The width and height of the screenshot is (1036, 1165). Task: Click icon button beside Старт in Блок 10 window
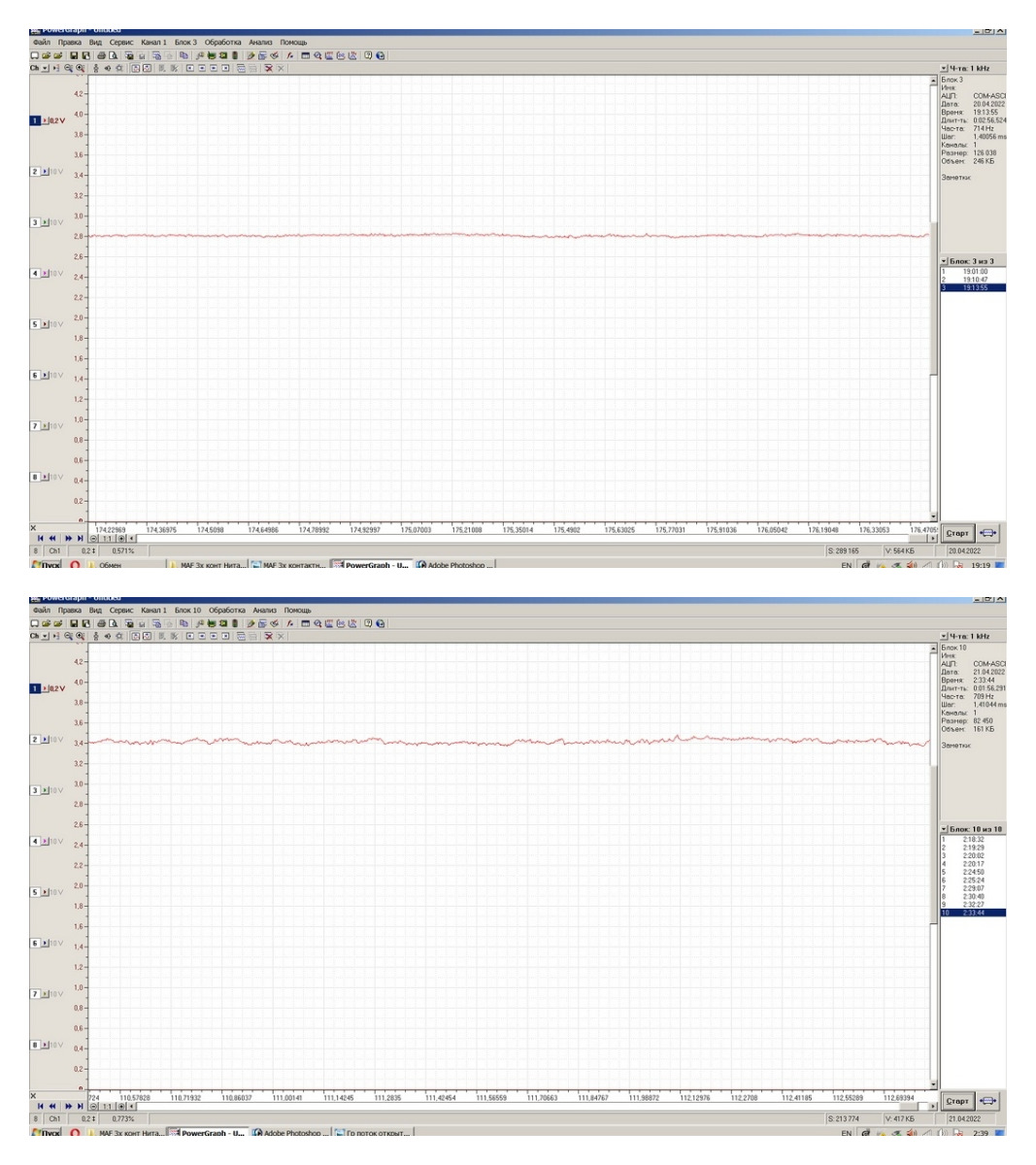tap(988, 1101)
